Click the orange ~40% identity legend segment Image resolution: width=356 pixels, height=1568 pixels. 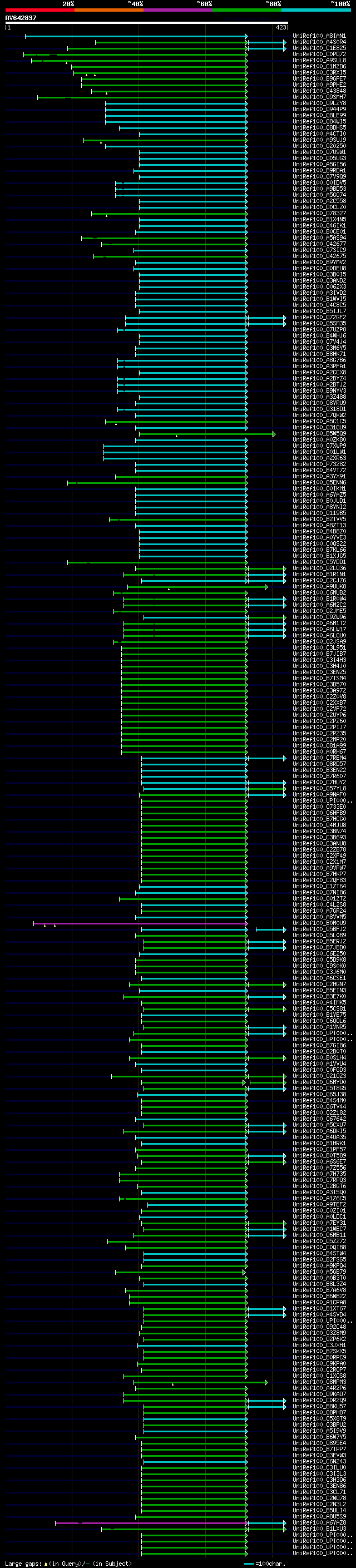[109, 11]
